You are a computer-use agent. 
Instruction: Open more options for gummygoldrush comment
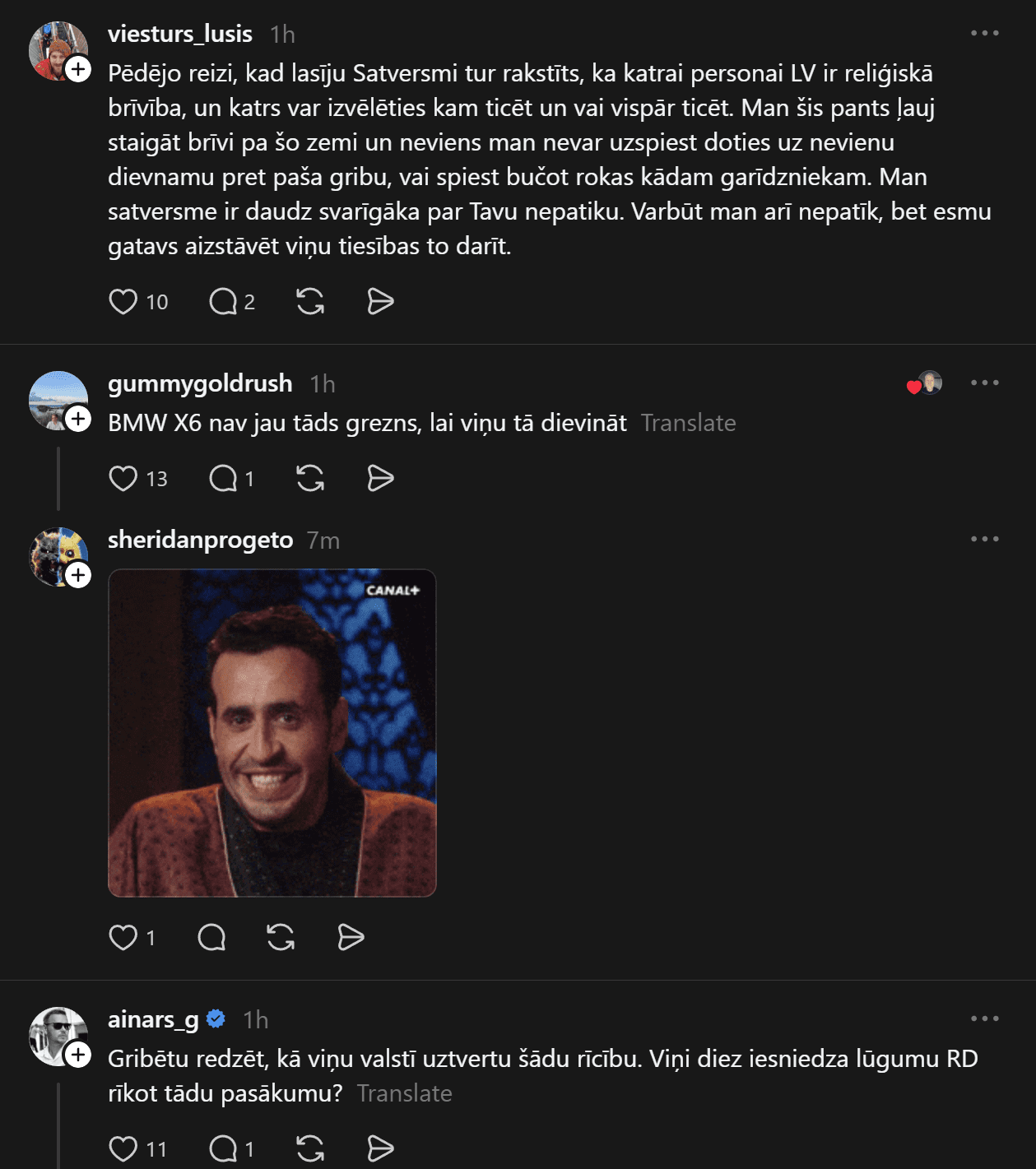point(984,383)
